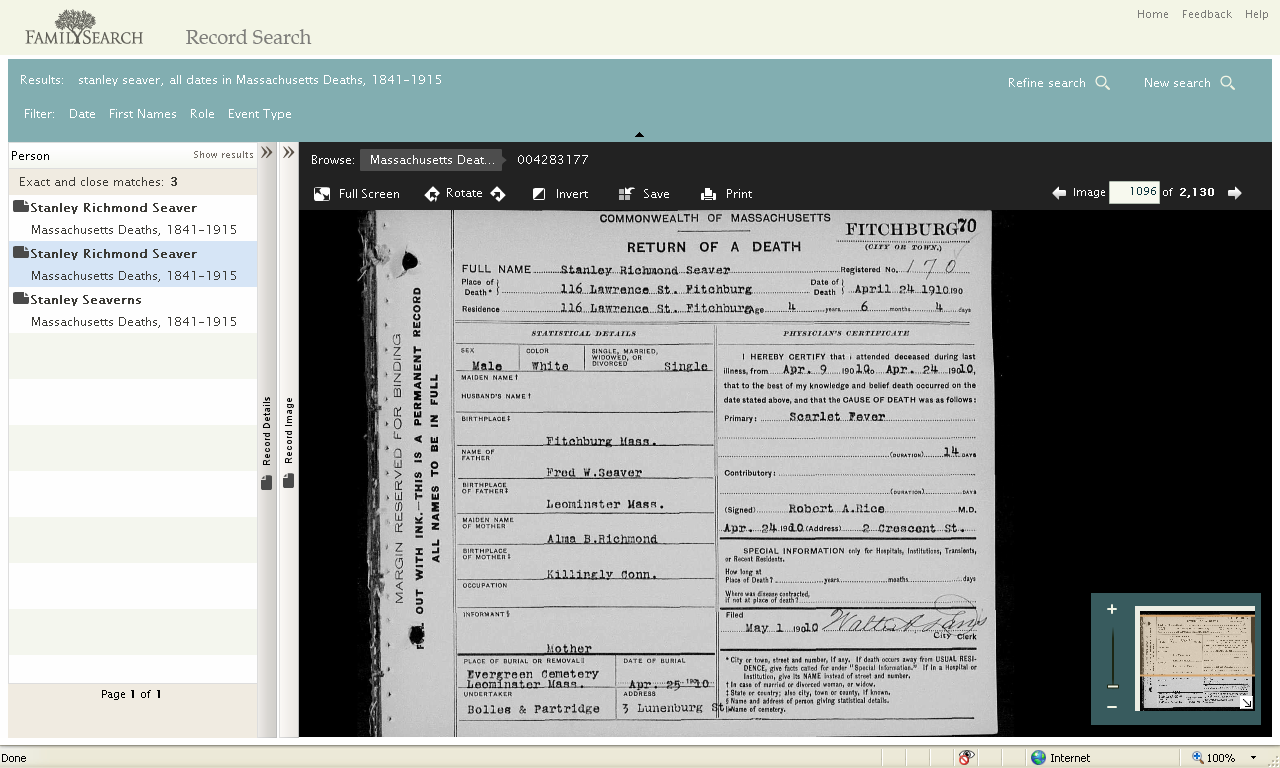Click the New search magnifier icon
Screen dimensions: 1280x768
1228,83
